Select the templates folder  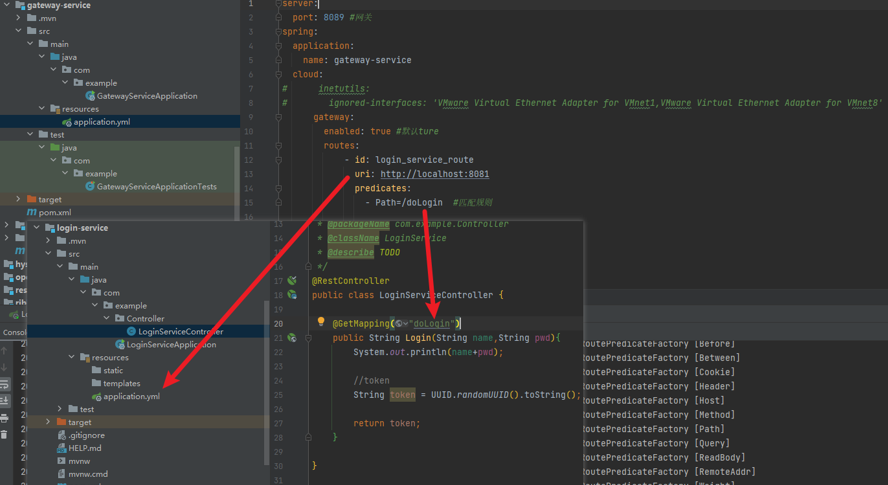(x=122, y=383)
